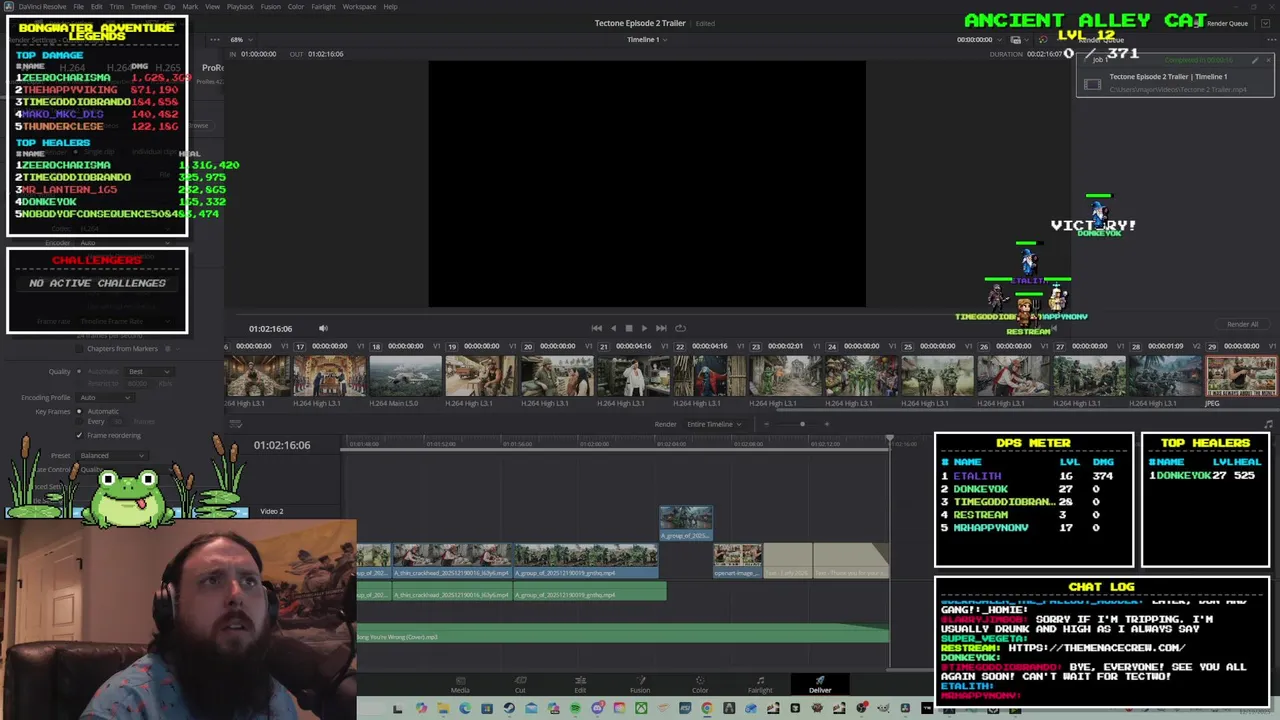Open Chrome in the taskbar
Screen dimensions: 1280x720
point(707,709)
